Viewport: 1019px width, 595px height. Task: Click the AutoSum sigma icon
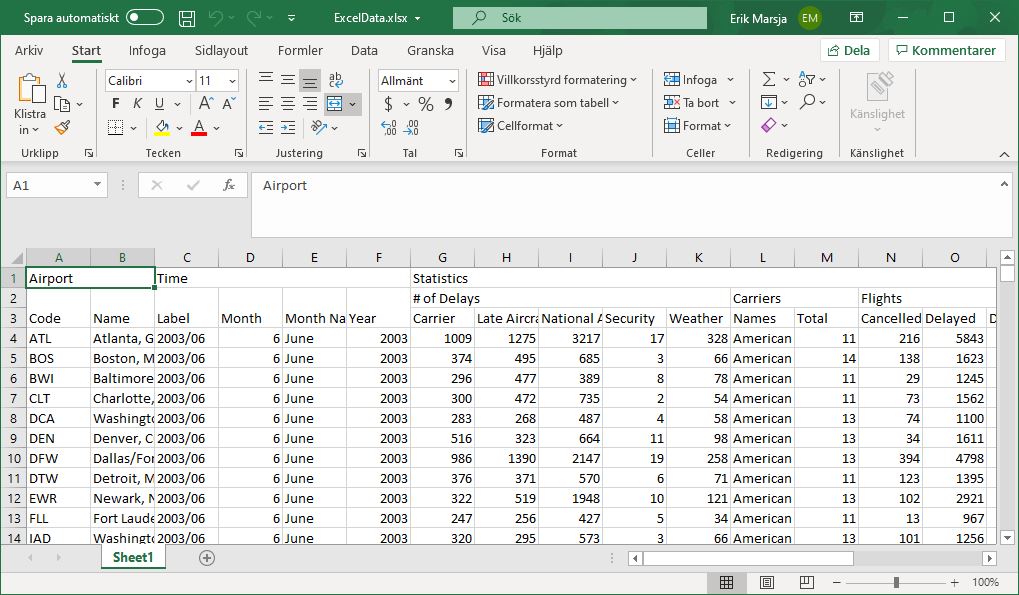coord(768,80)
